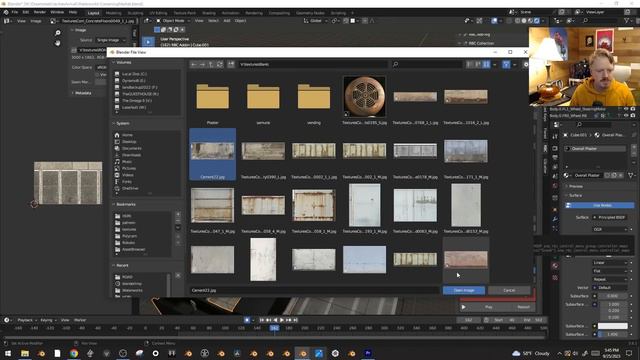Switch to Modeling workspace tab

click(x=113, y=13)
